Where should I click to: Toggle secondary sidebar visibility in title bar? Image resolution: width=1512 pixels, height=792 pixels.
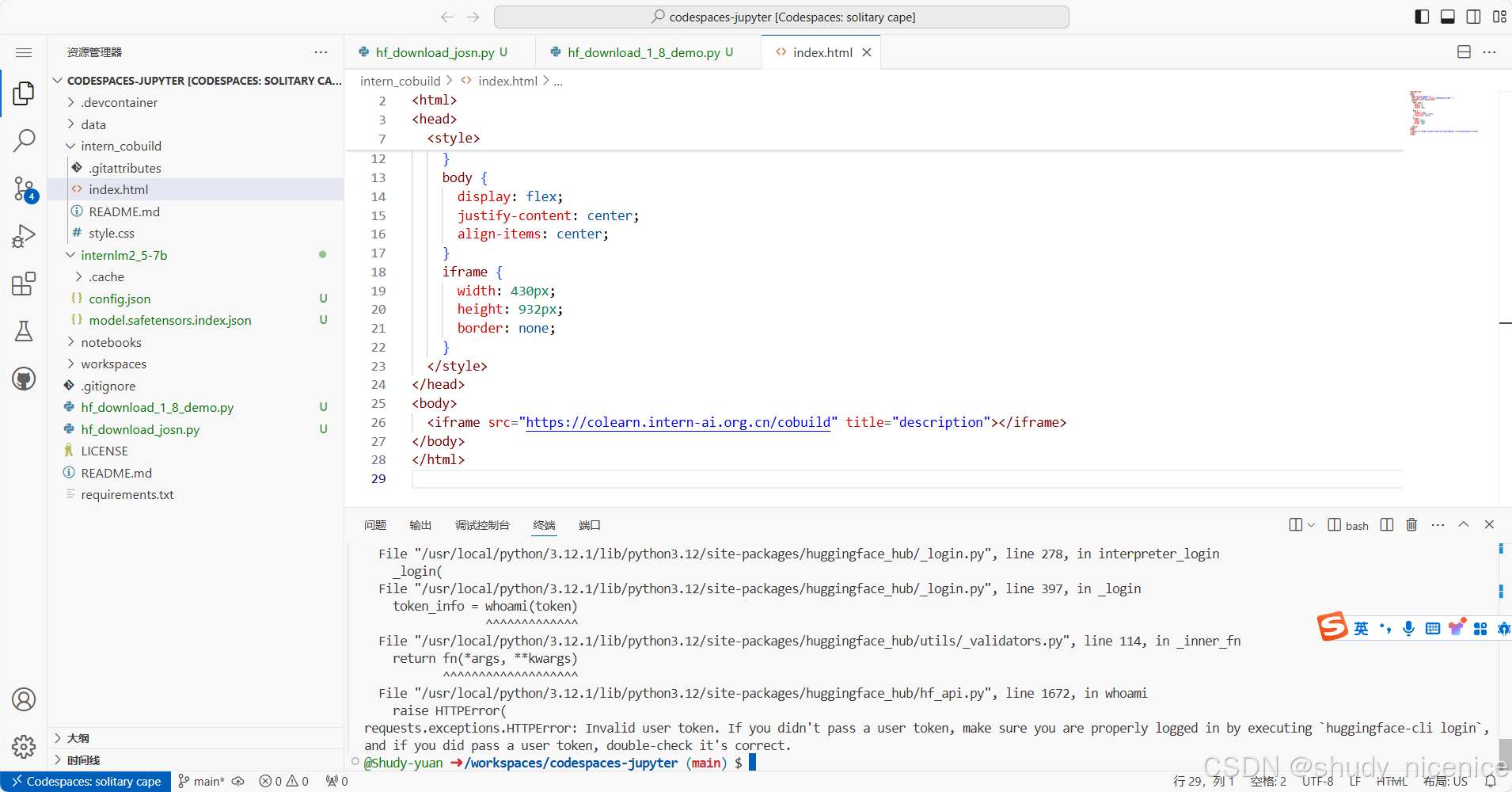click(1473, 17)
